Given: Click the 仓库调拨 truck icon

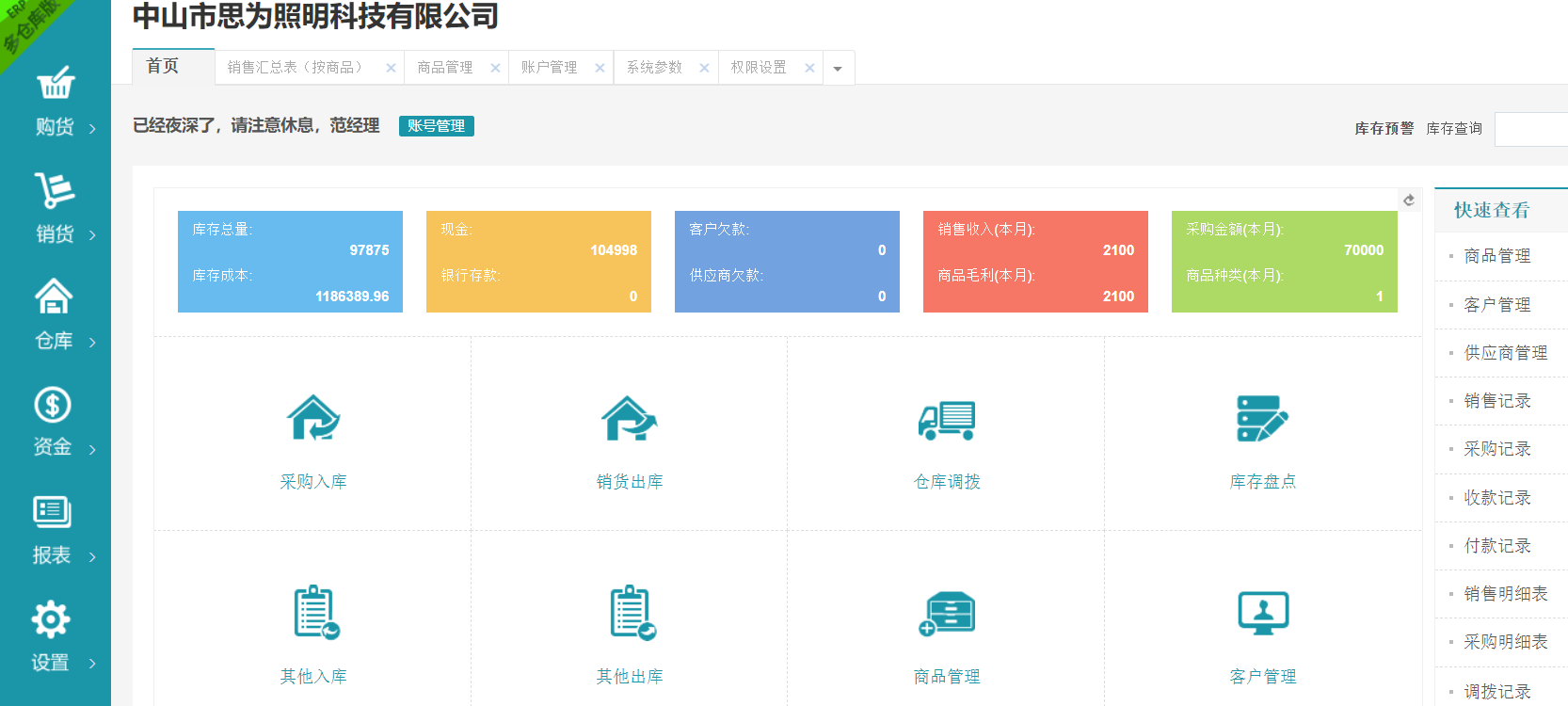Looking at the screenshot, I should click(947, 420).
